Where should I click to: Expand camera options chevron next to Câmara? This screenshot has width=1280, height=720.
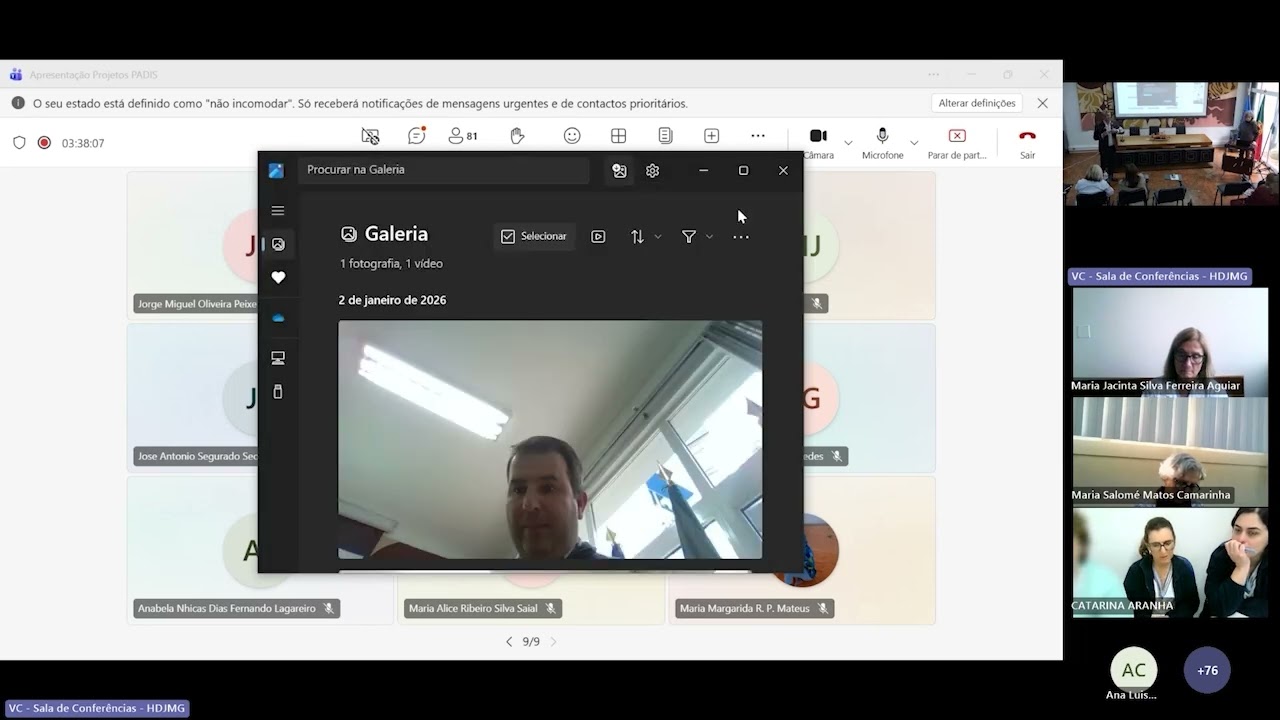pyautogui.click(x=848, y=143)
